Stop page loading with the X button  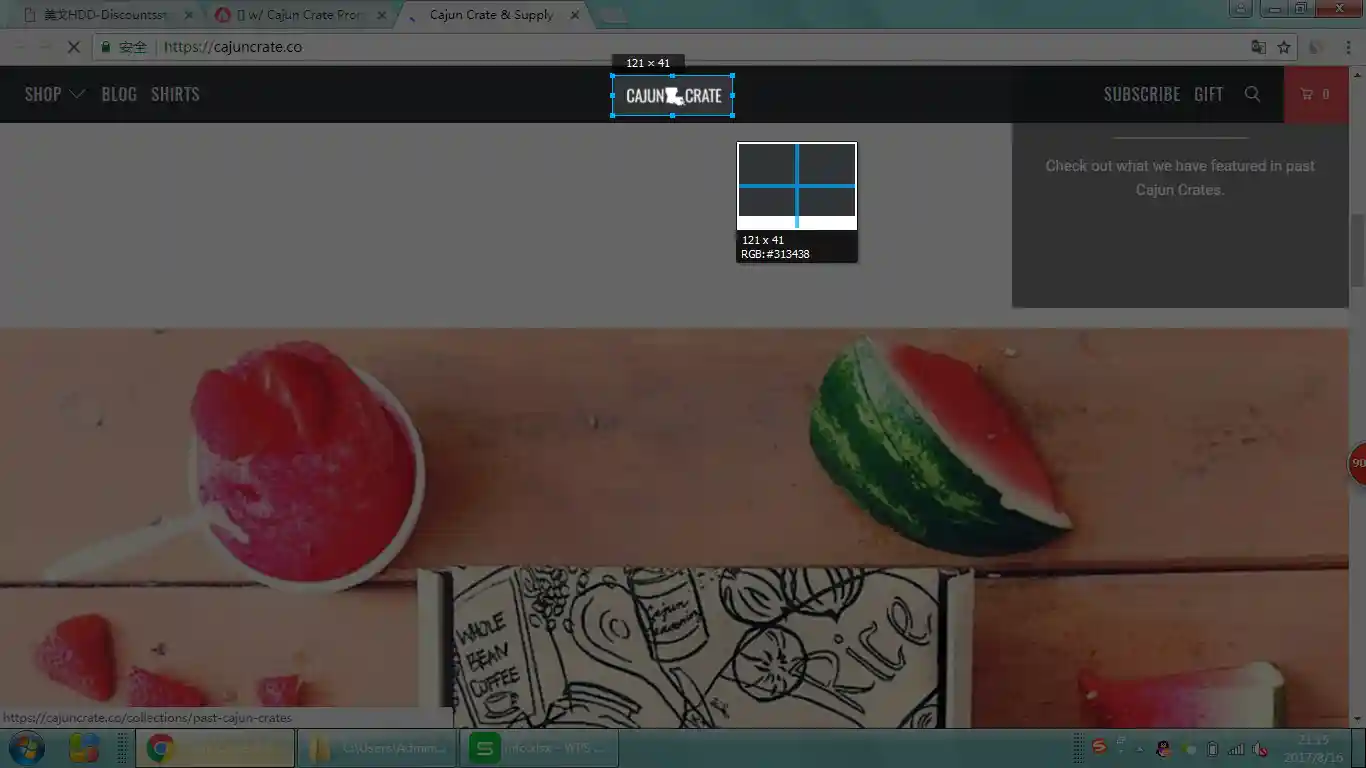(73, 47)
